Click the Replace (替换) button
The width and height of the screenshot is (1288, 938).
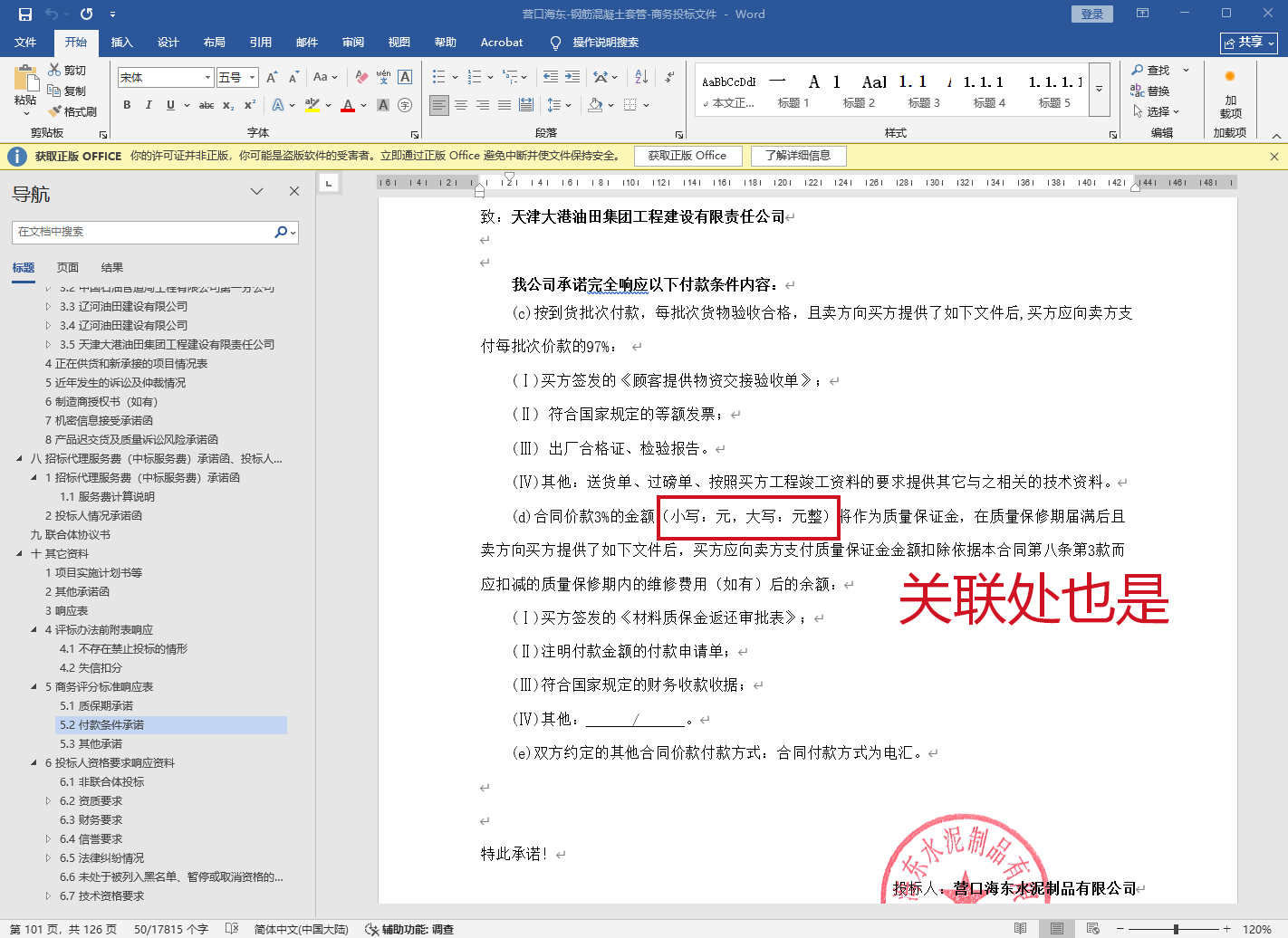tap(1150, 91)
